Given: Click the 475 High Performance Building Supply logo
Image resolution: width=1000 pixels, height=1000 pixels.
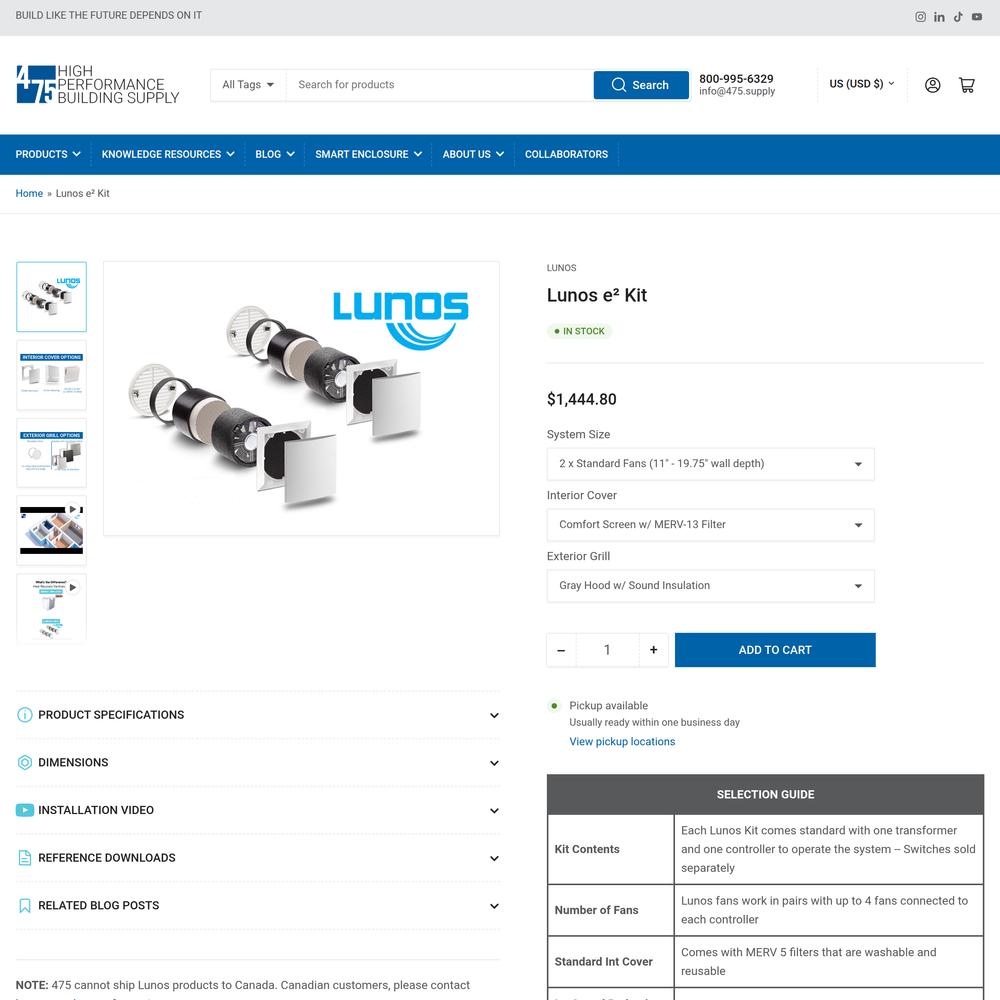Looking at the screenshot, I should [98, 84].
